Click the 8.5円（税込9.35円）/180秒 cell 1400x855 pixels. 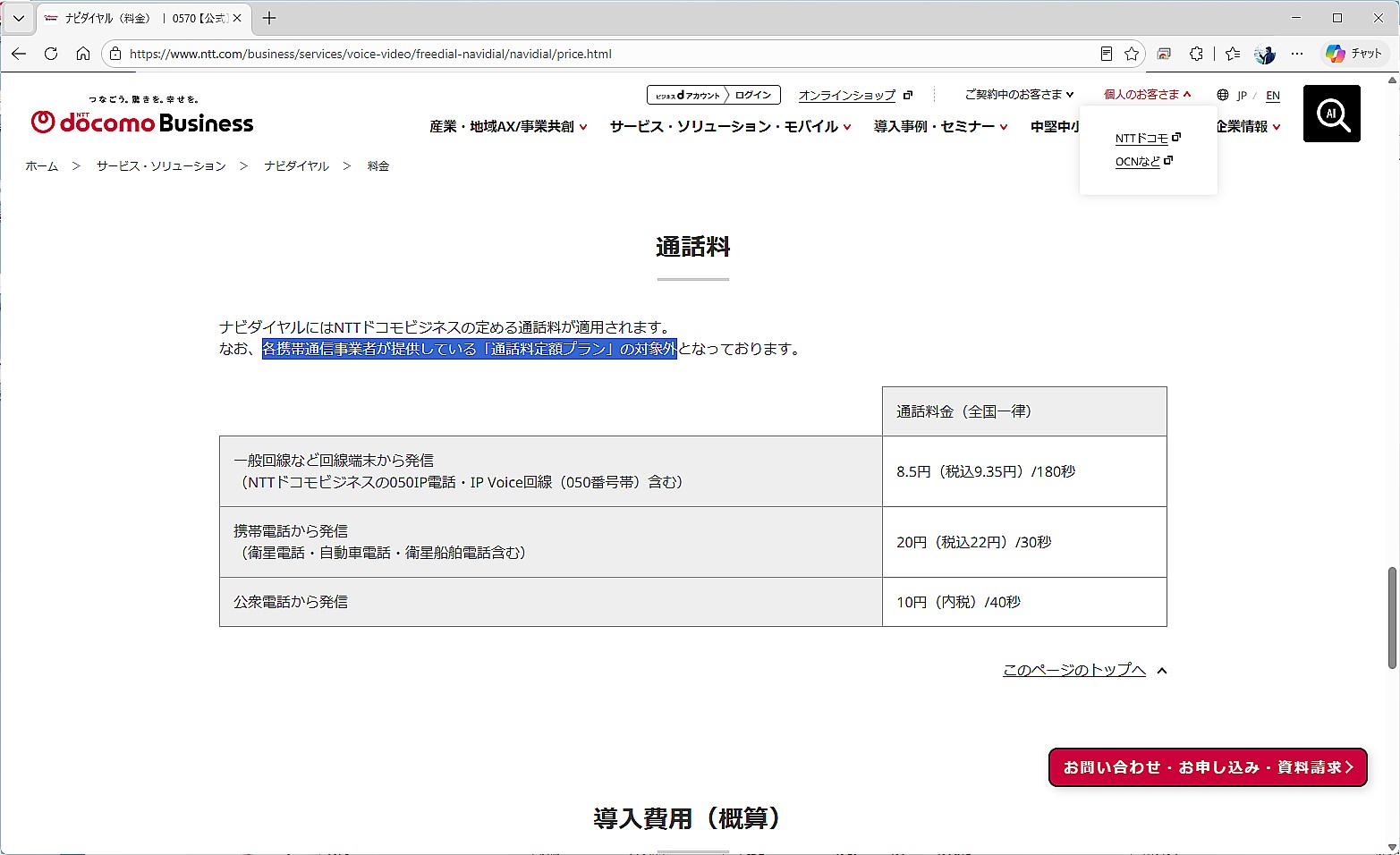pyautogui.click(x=1024, y=471)
